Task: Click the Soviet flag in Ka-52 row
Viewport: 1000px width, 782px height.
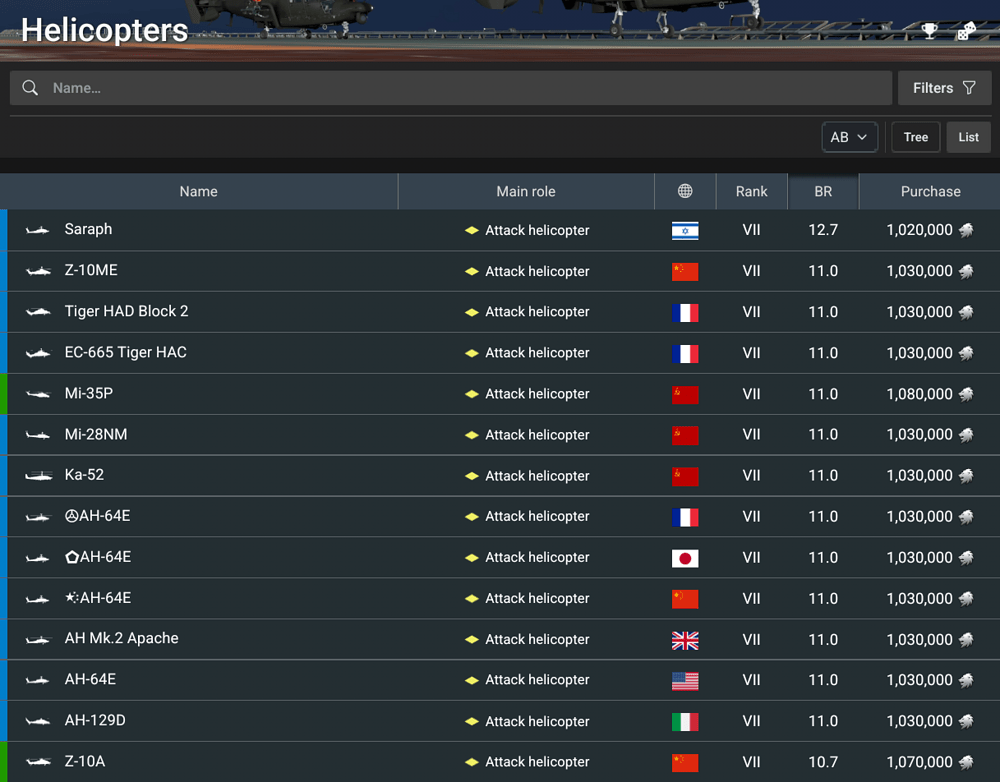Action: tap(685, 476)
